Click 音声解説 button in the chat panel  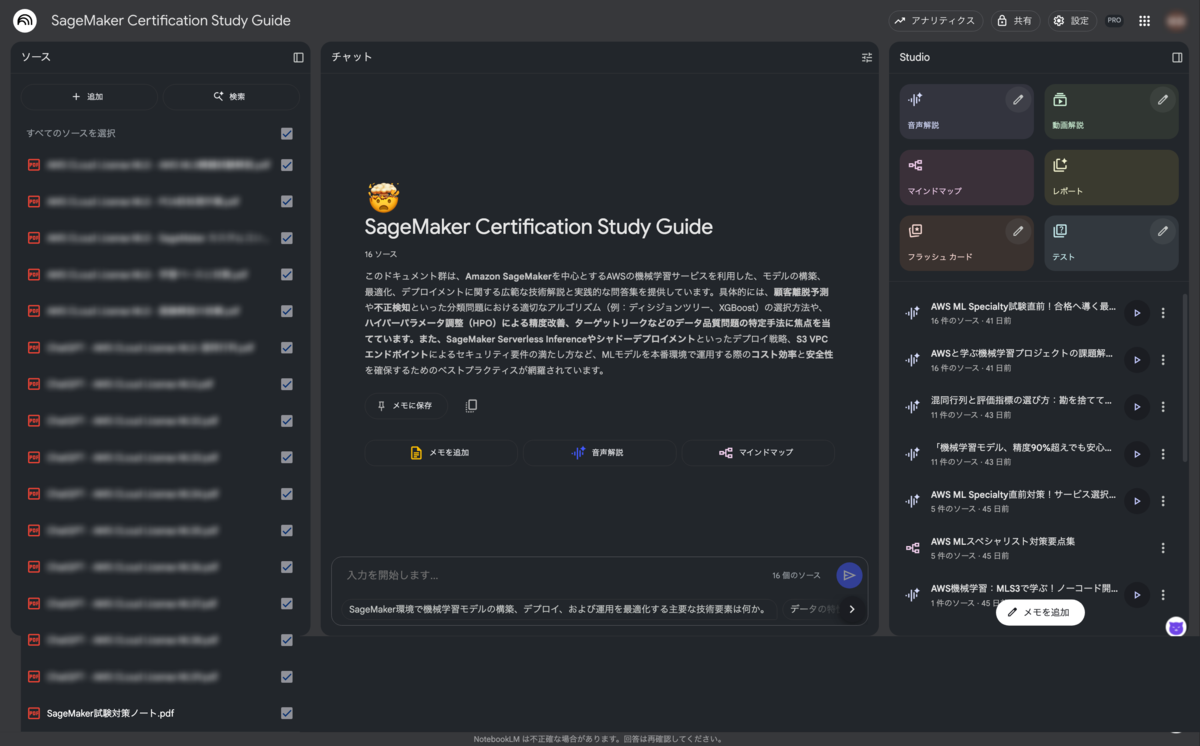(x=598, y=453)
